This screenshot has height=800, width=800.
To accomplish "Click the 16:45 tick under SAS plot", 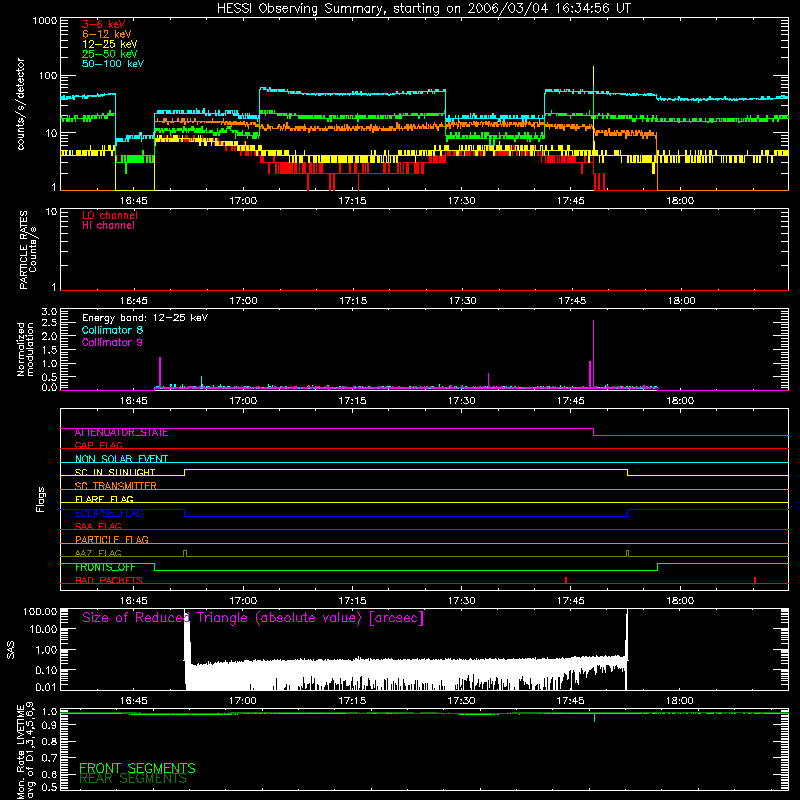I will pos(134,701).
